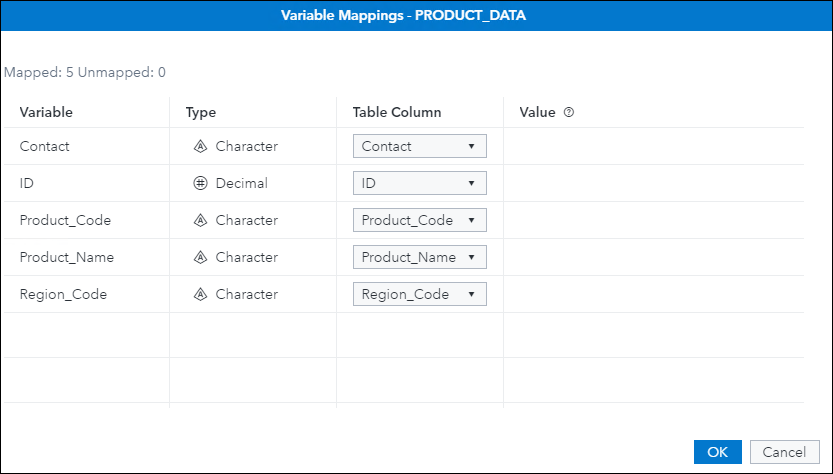Confirm mappings with the OK button
The image size is (833, 474).
pos(717,451)
